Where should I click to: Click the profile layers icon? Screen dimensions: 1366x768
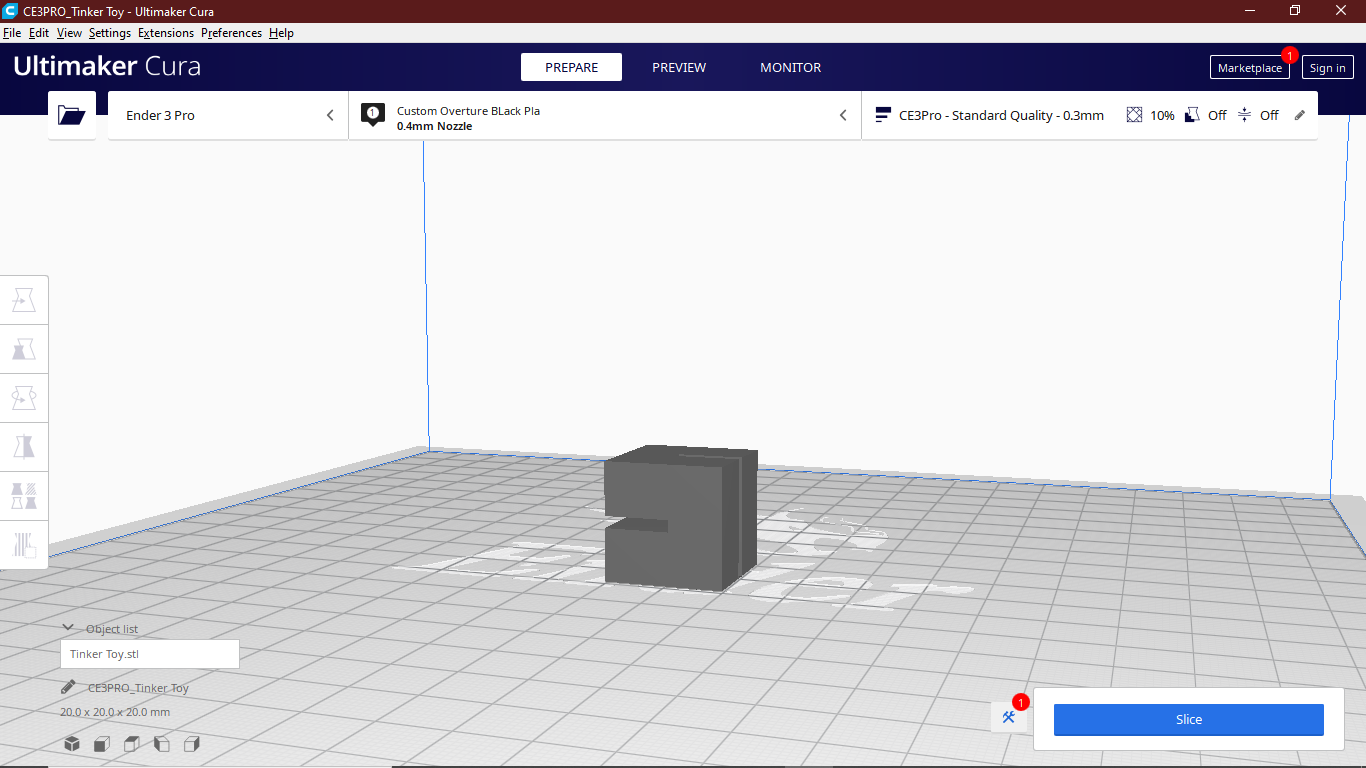(883, 115)
